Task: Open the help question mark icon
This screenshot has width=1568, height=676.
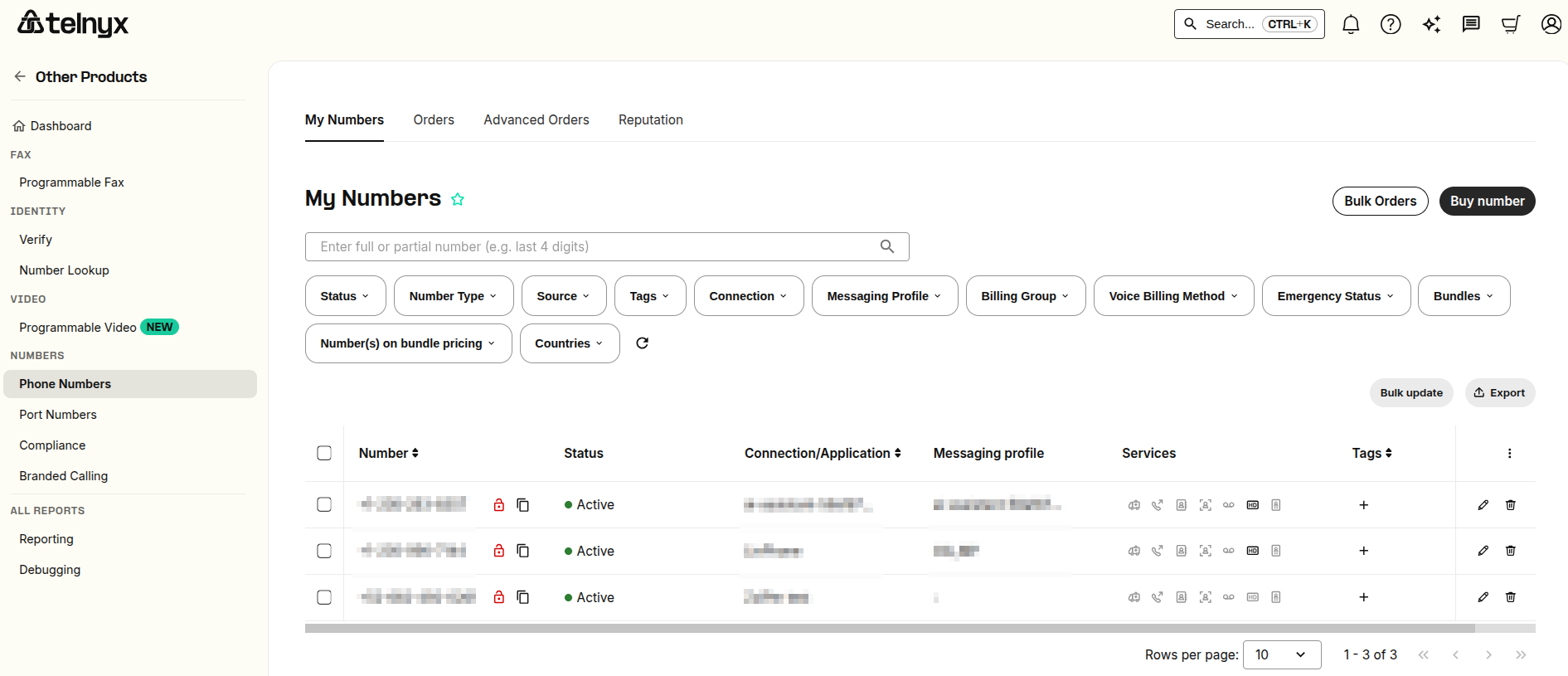Action: click(x=1391, y=24)
